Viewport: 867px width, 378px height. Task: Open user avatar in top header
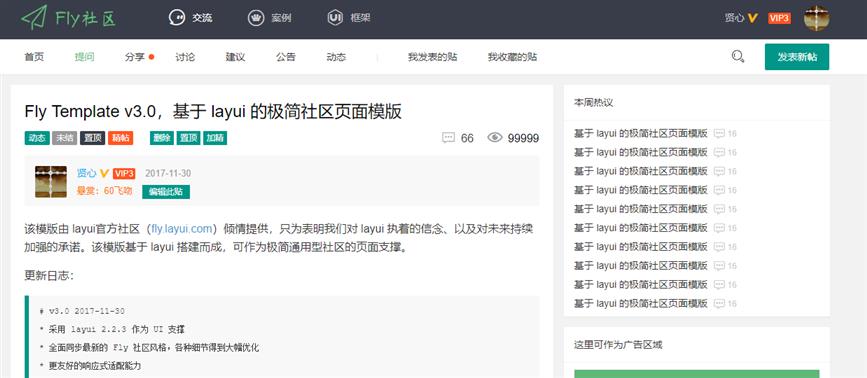tap(816, 18)
